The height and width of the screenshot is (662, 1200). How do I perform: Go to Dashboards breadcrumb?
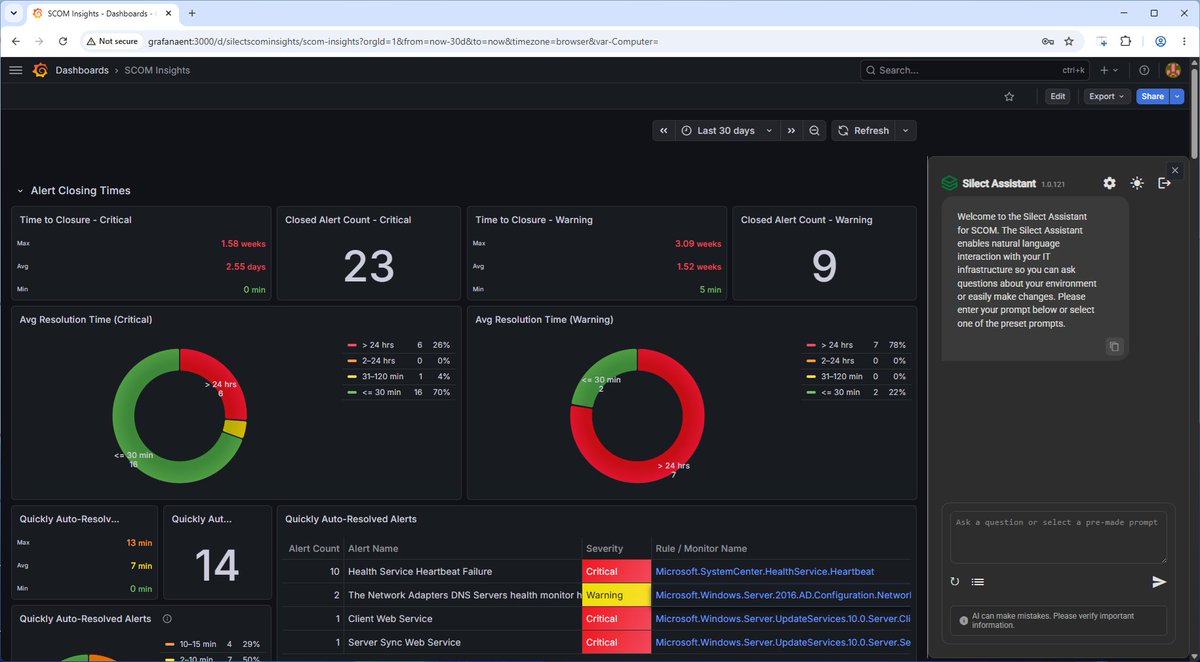click(82, 70)
